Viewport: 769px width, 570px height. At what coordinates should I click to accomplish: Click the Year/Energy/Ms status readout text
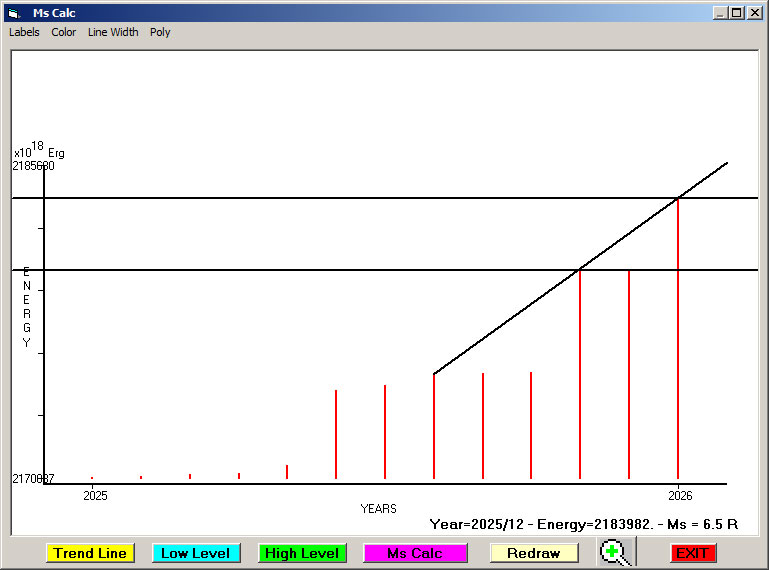[583, 524]
